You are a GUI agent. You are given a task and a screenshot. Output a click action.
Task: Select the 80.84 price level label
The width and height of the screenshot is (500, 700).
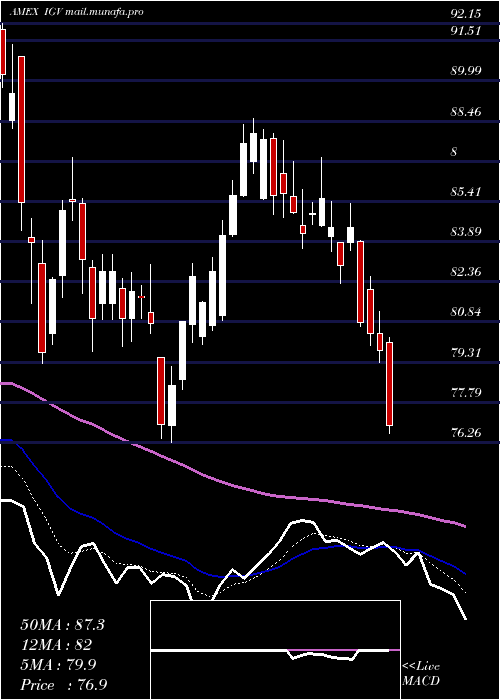click(x=466, y=312)
